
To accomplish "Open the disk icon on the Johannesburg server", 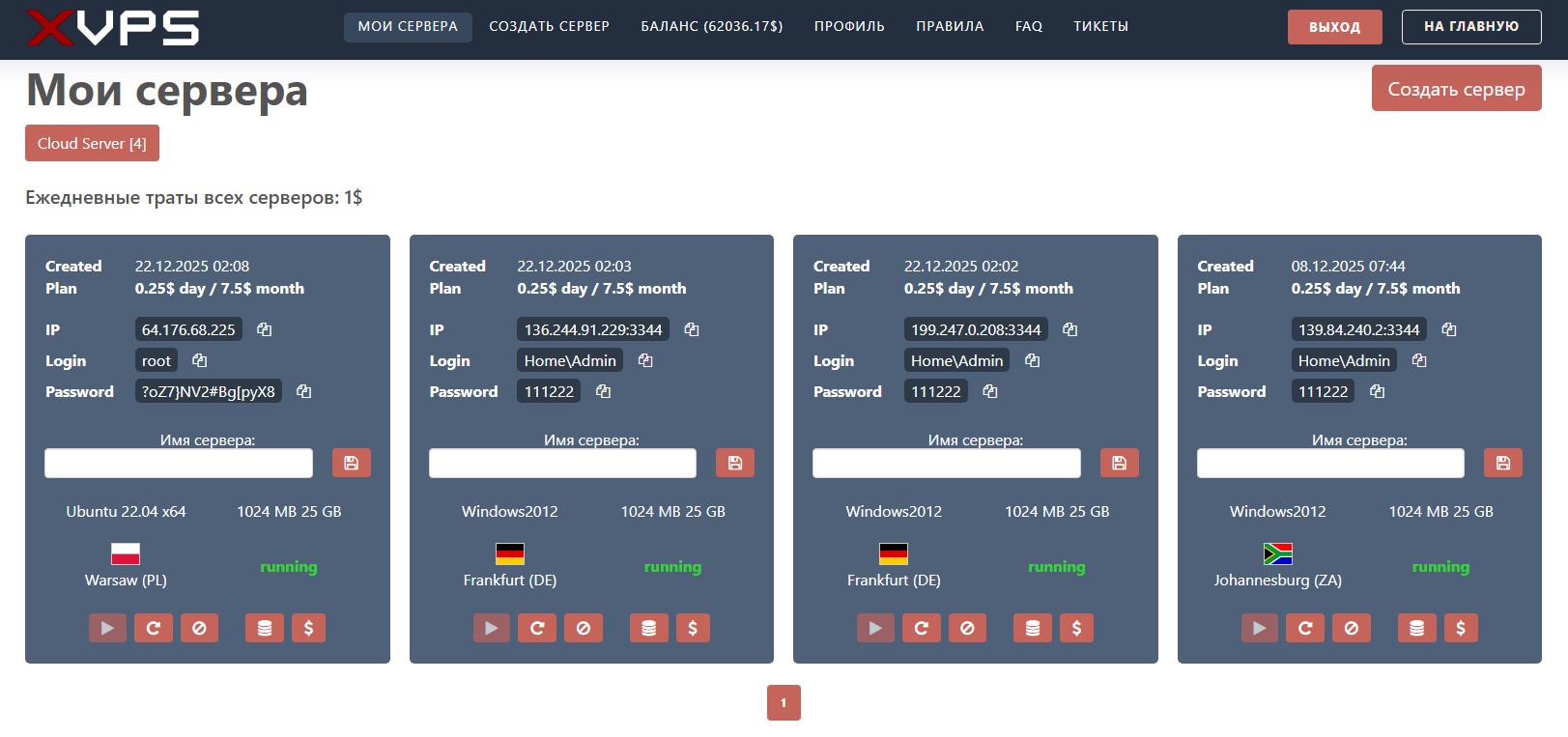I will (x=1416, y=628).
